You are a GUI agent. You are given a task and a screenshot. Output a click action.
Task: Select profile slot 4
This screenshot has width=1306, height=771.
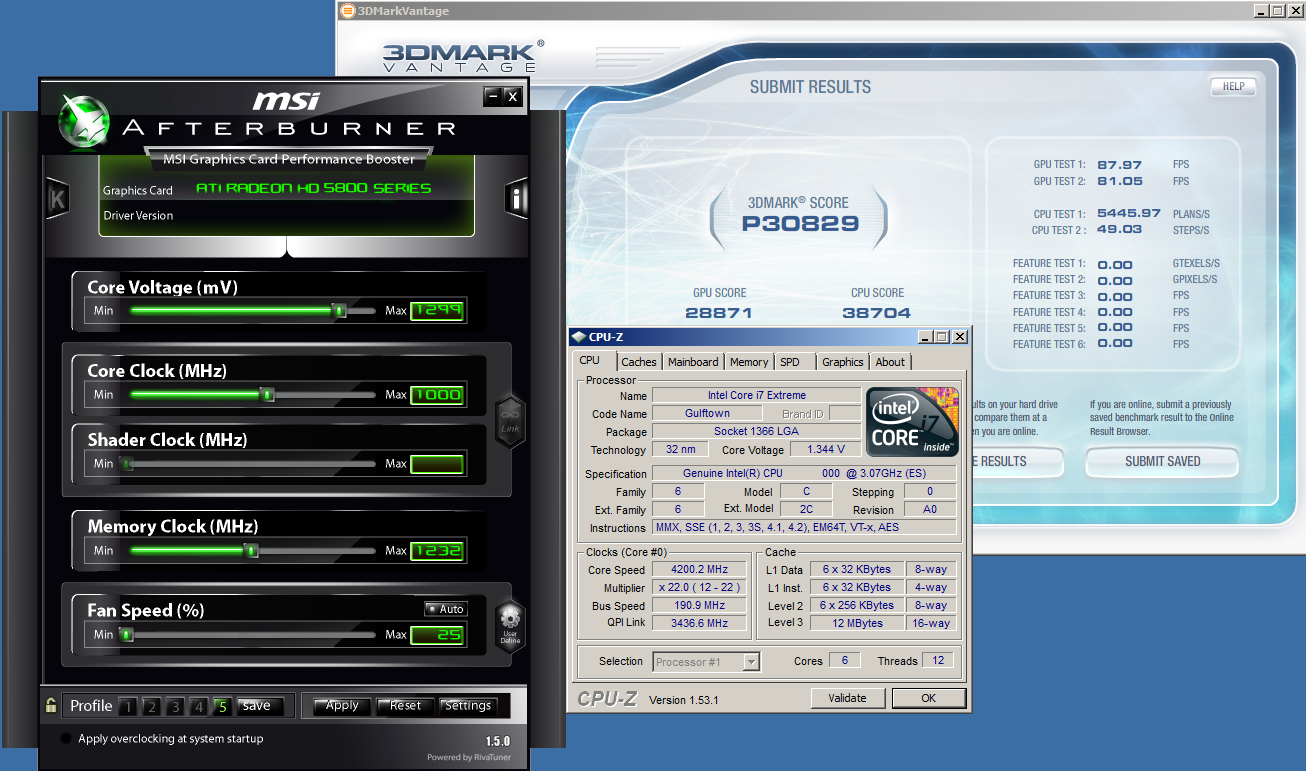coord(199,707)
